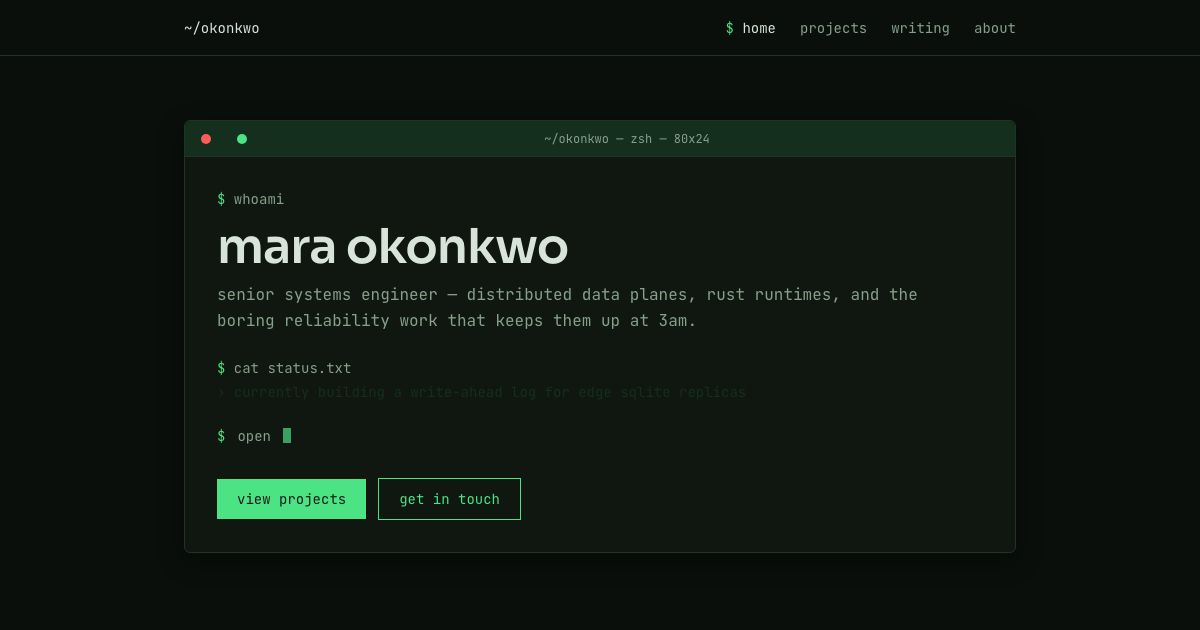Click the '$ whoami' command line

[251, 199]
